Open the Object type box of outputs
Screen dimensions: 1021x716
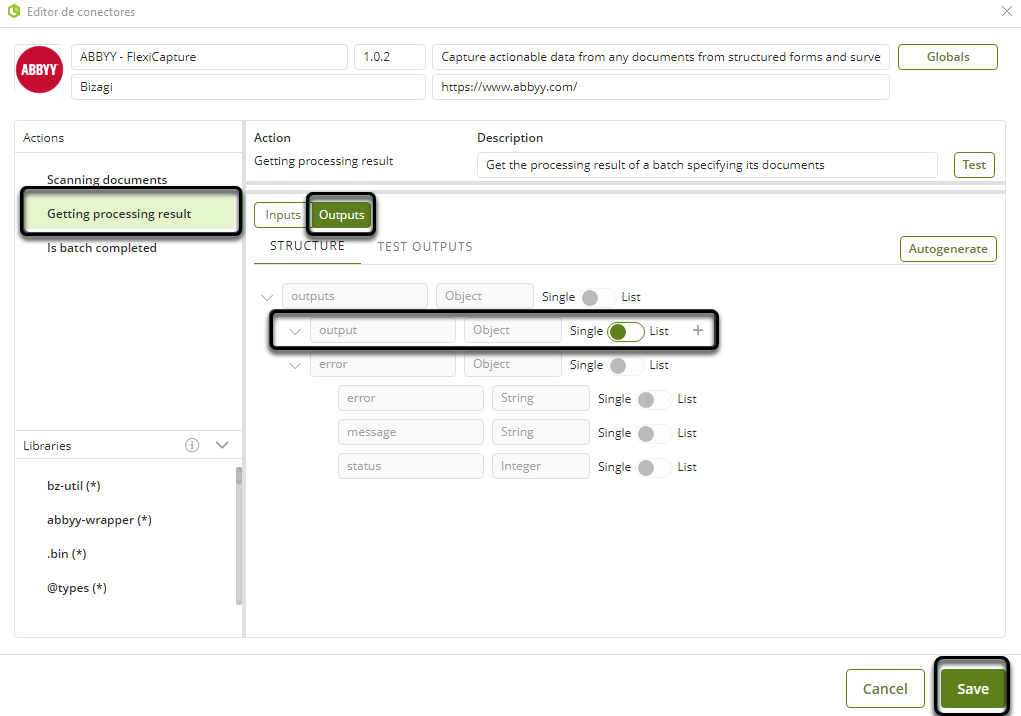click(x=484, y=296)
